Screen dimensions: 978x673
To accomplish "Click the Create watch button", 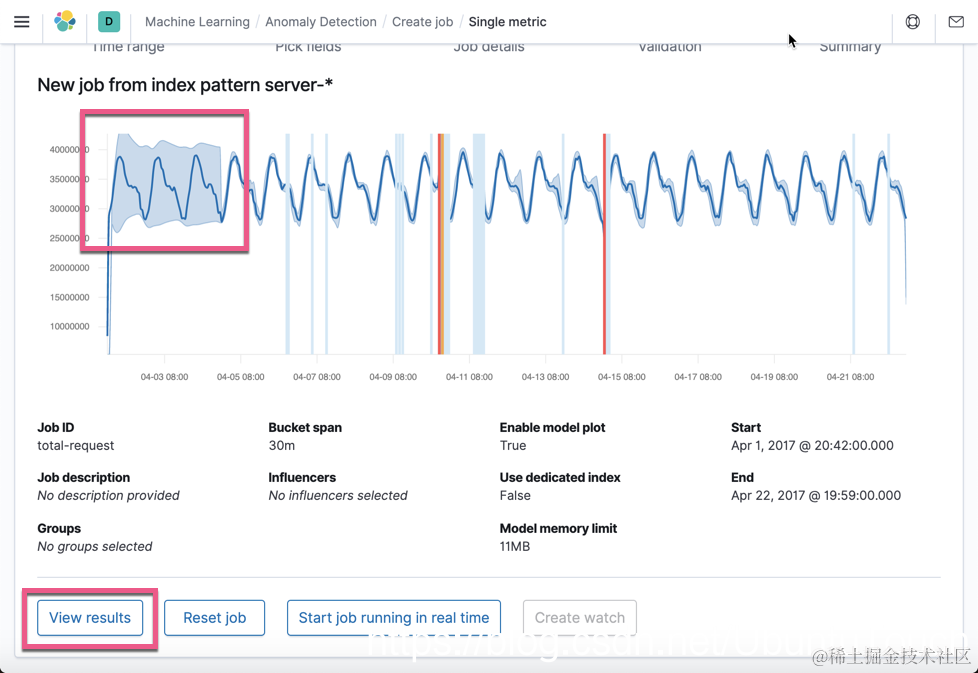I will (x=580, y=618).
